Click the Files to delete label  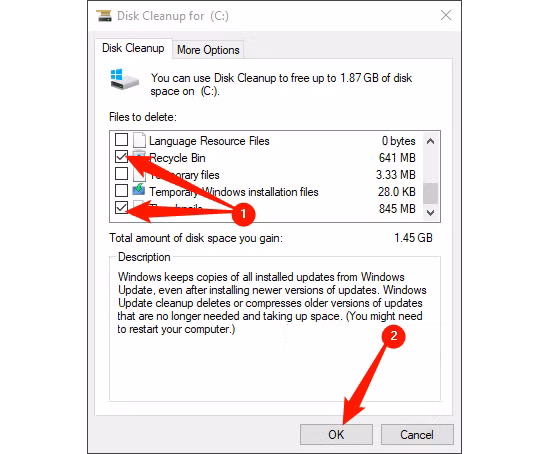click(x=143, y=117)
